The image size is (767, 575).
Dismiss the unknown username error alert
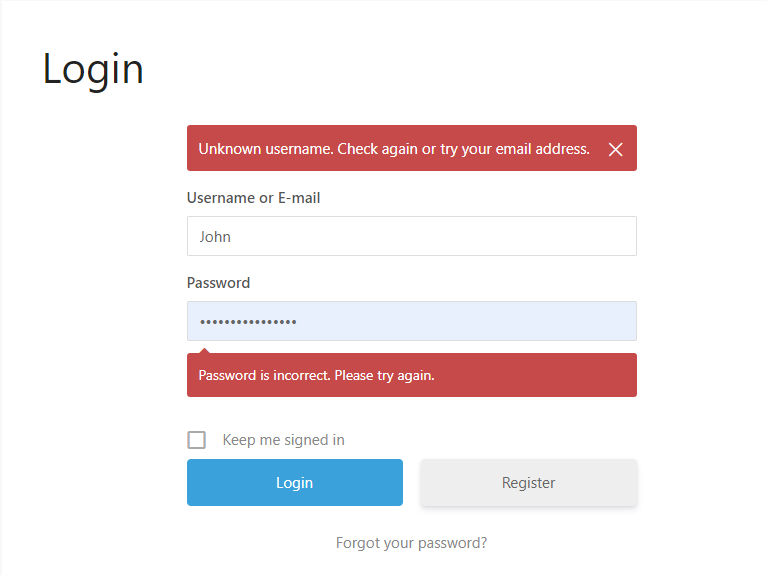616,149
